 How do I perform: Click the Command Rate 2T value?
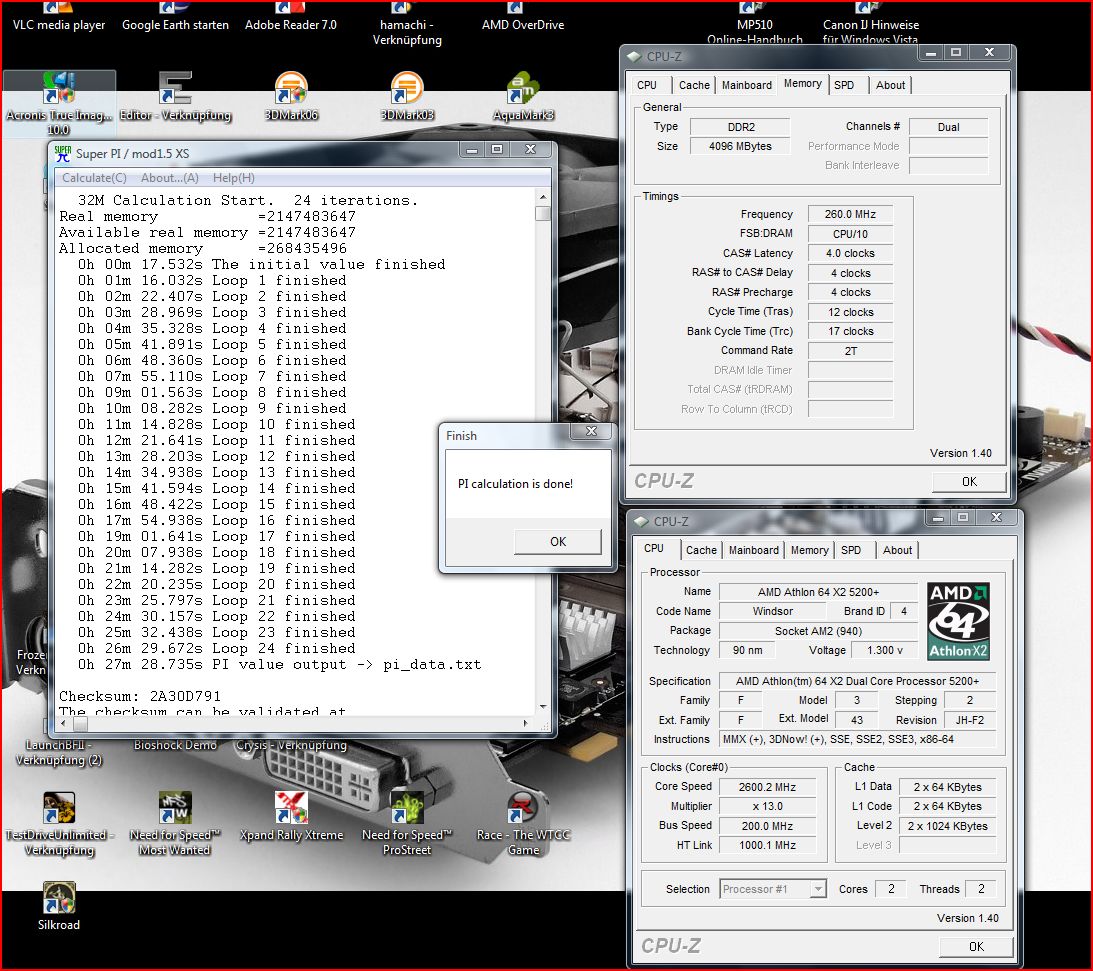[850, 351]
